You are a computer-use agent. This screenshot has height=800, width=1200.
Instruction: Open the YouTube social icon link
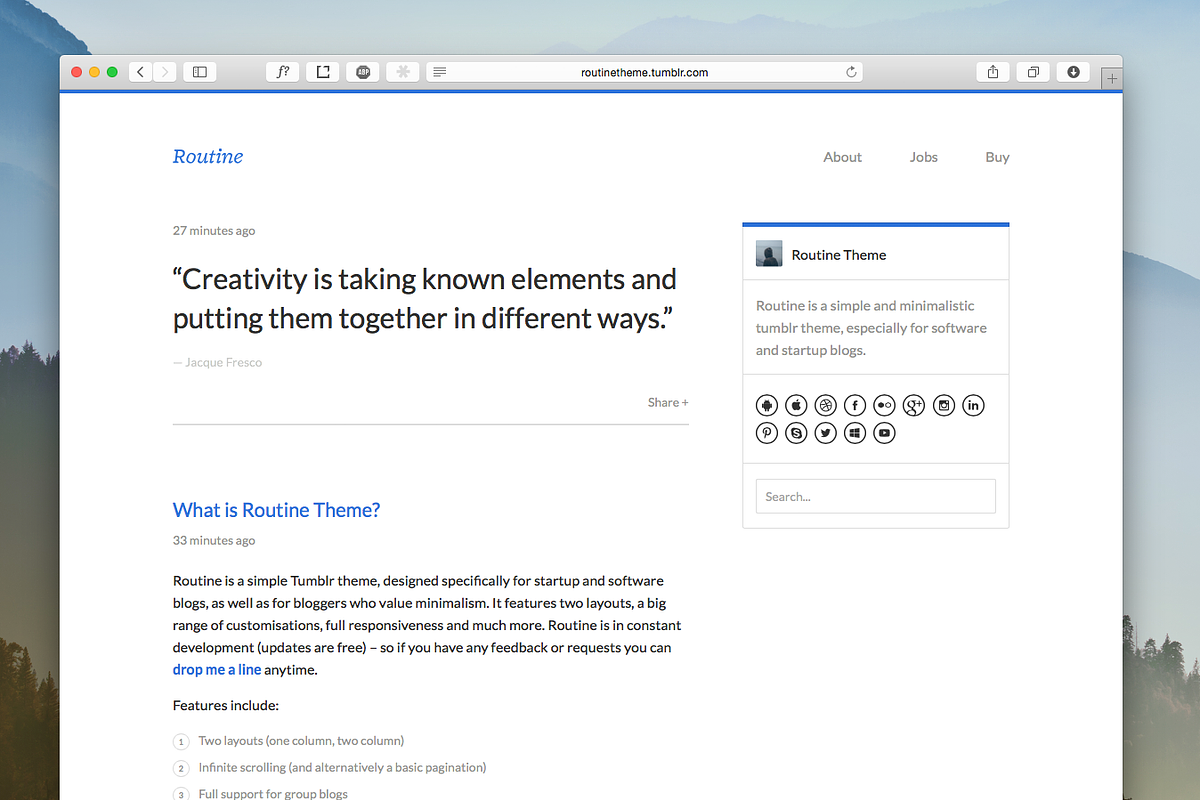point(884,433)
